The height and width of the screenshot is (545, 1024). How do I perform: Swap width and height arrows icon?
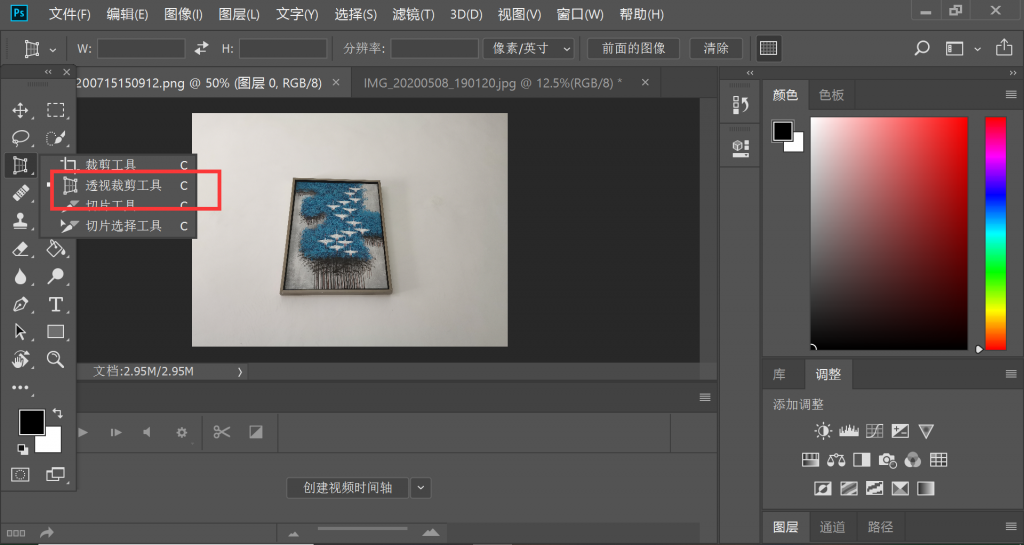(x=202, y=48)
